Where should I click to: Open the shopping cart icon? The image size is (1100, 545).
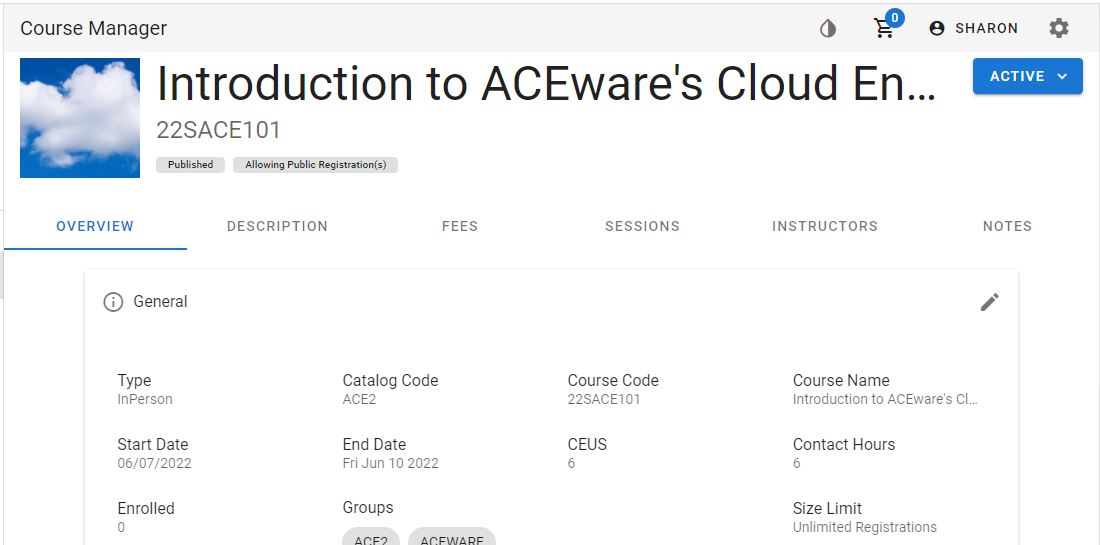click(883, 29)
